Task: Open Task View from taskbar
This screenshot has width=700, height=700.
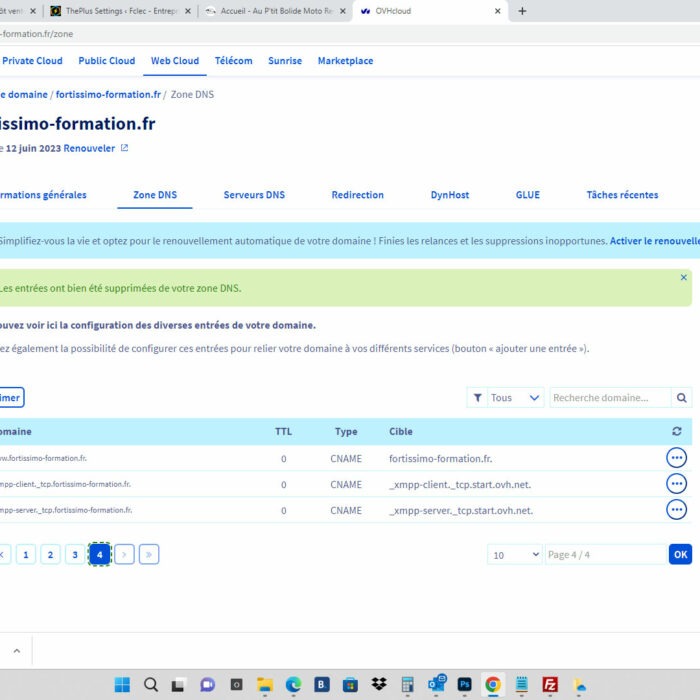Action: click(x=179, y=684)
